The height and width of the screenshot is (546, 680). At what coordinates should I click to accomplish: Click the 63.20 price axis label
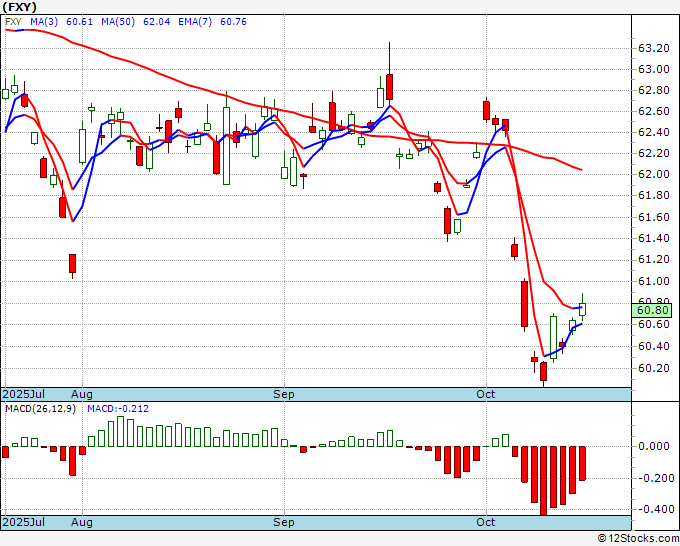click(x=654, y=48)
